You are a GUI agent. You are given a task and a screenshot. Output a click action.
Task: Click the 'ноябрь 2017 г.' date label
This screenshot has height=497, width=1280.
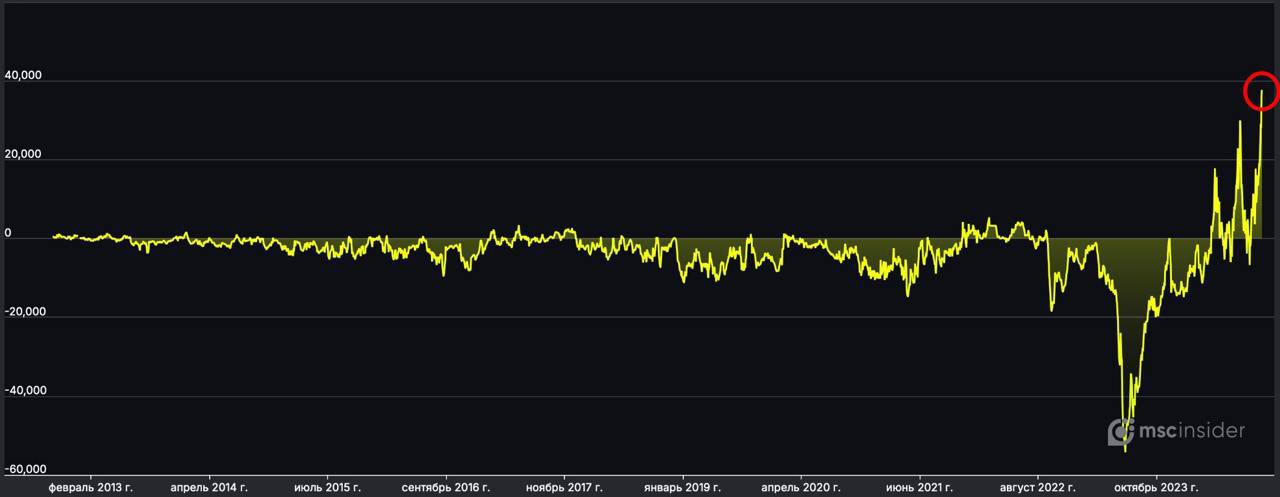point(564,488)
